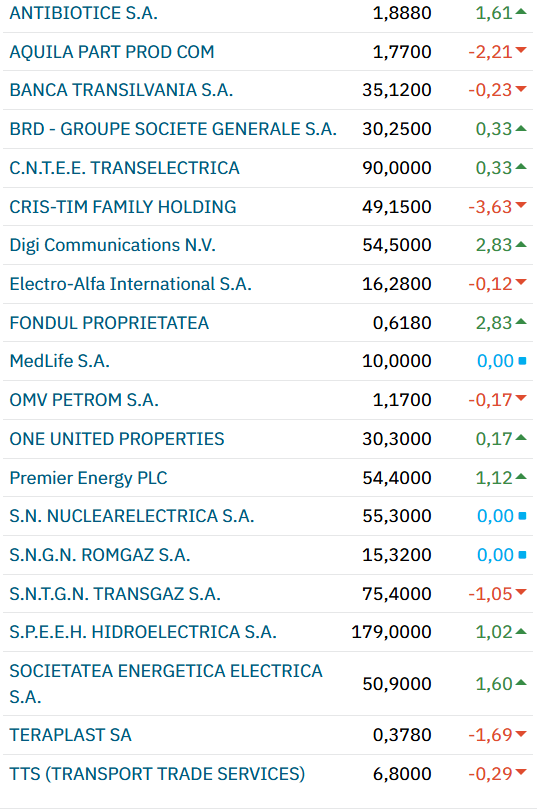Click the blue square beside NUCLEARELECTRICA 0,00

tap(522, 515)
